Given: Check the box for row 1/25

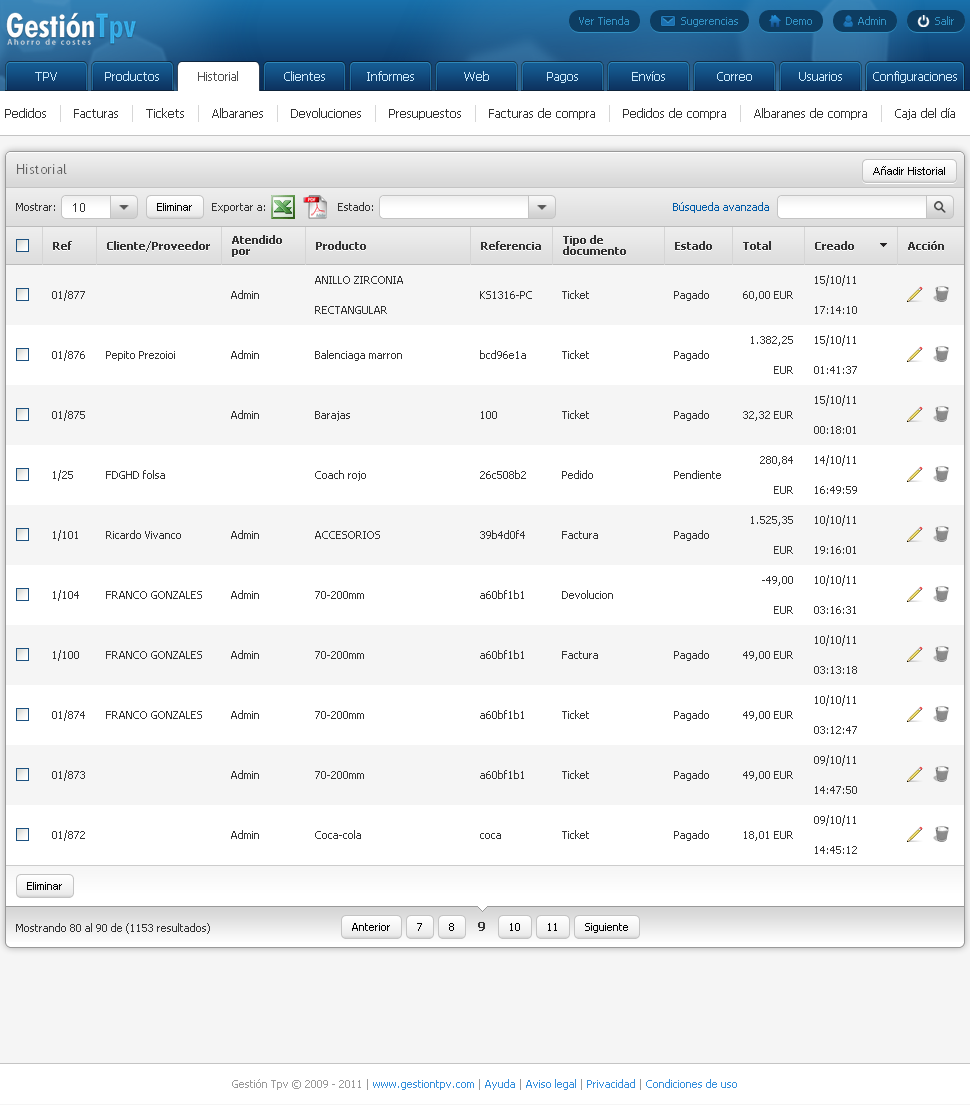Looking at the screenshot, I should pyautogui.click(x=23, y=474).
